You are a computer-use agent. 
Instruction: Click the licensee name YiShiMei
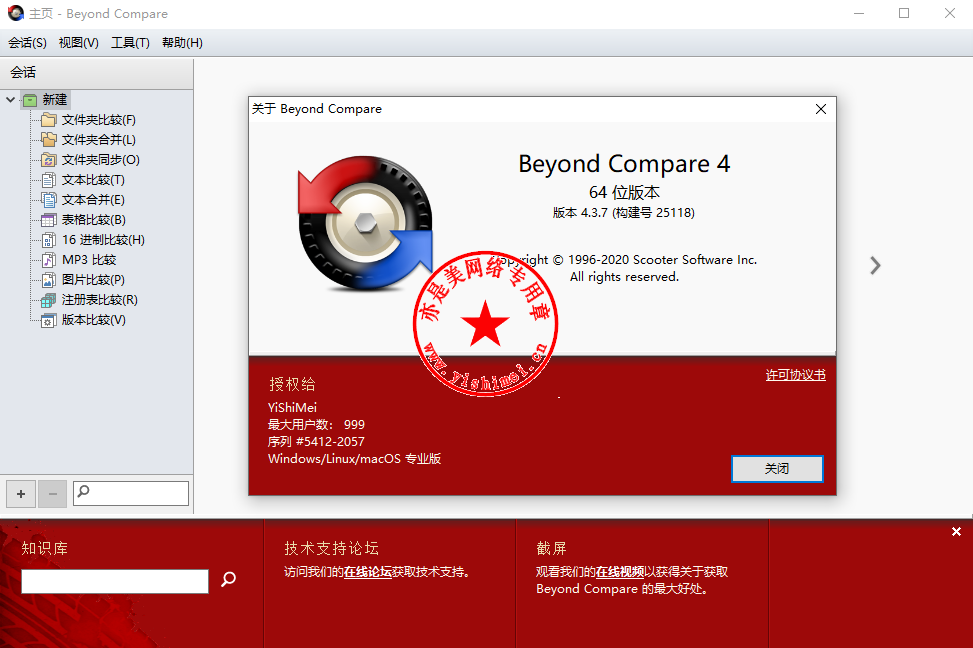(292, 408)
